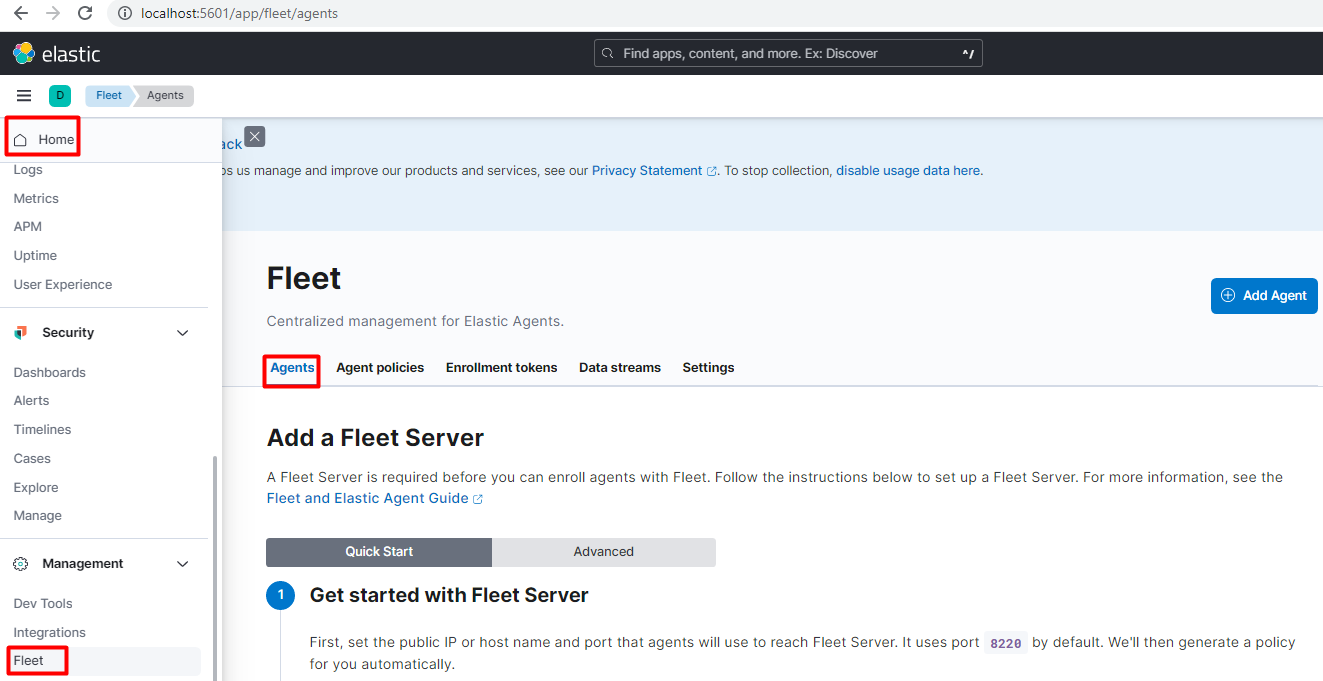Viewport: 1323px width, 681px height.
Task: Open Alerts in the sidebar
Action: tap(32, 401)
